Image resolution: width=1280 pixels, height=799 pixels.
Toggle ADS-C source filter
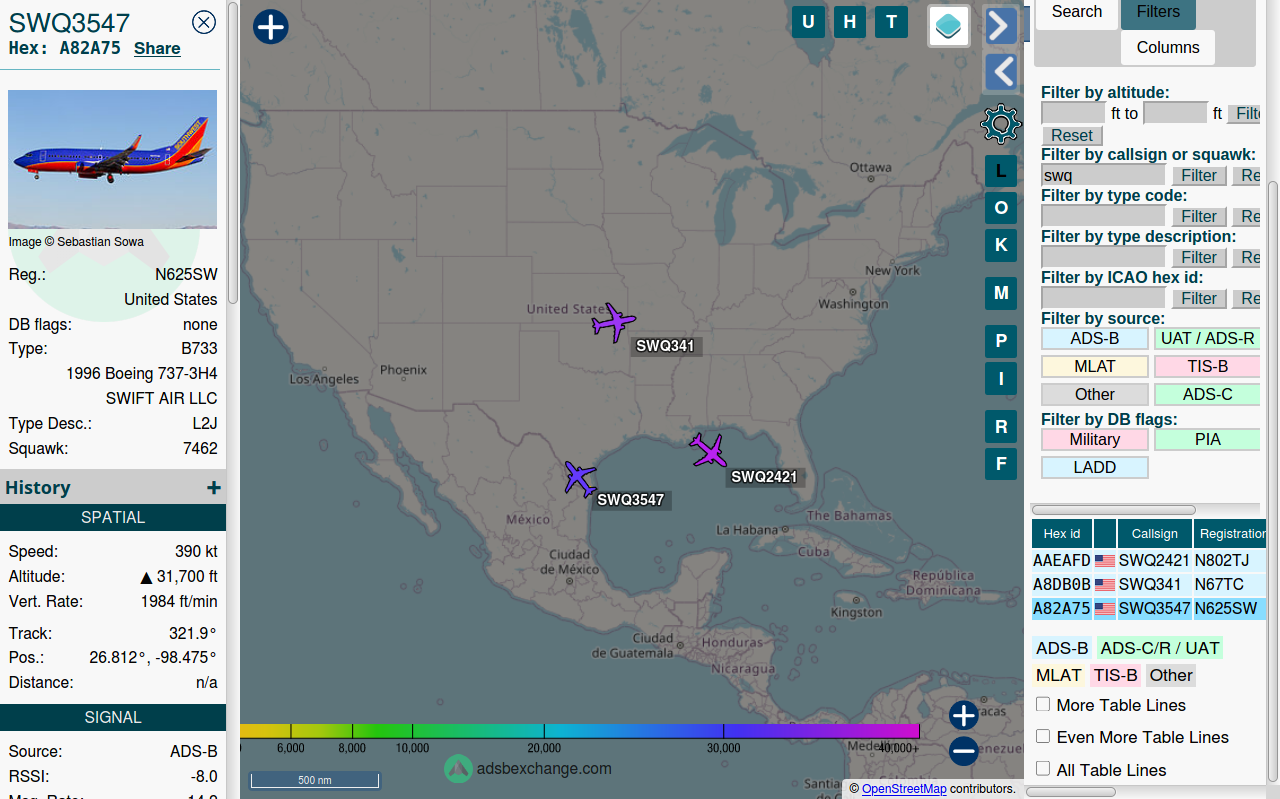point(1207,395)
